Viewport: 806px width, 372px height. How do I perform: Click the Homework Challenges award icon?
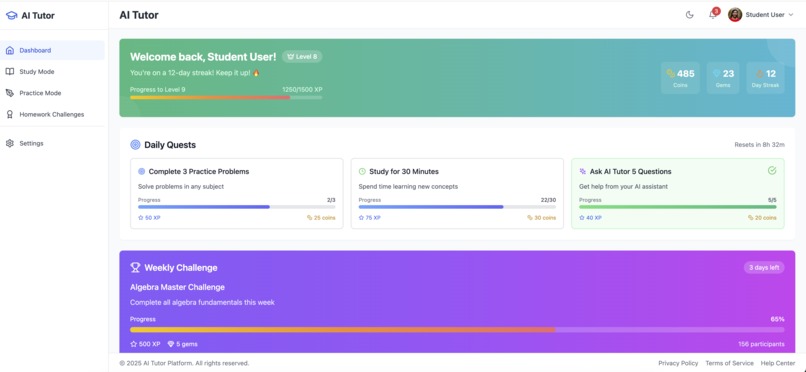9,114
